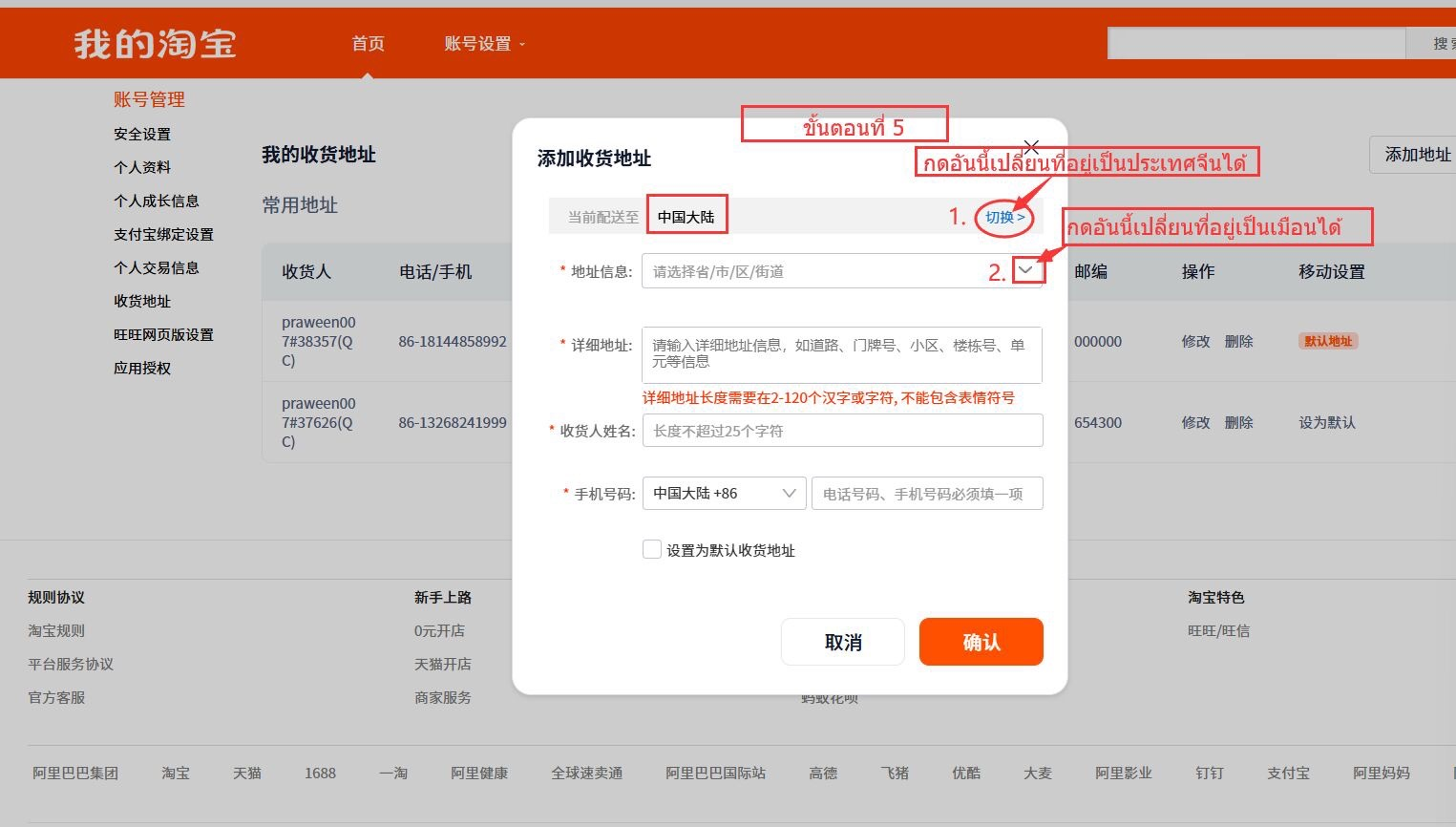
Task: Click the 天猫开店 footer link
Action: click(x=443, y=665)
